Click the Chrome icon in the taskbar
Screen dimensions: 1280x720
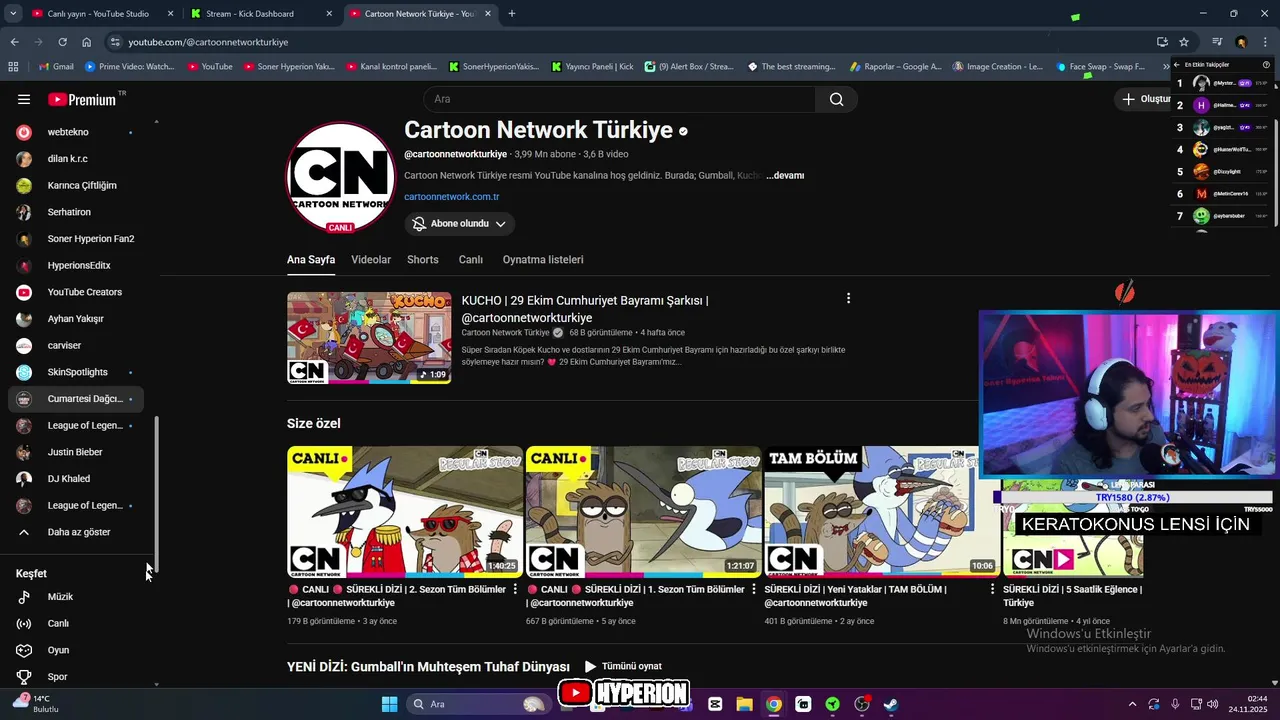pyautogui.click(x=774, y=704)
